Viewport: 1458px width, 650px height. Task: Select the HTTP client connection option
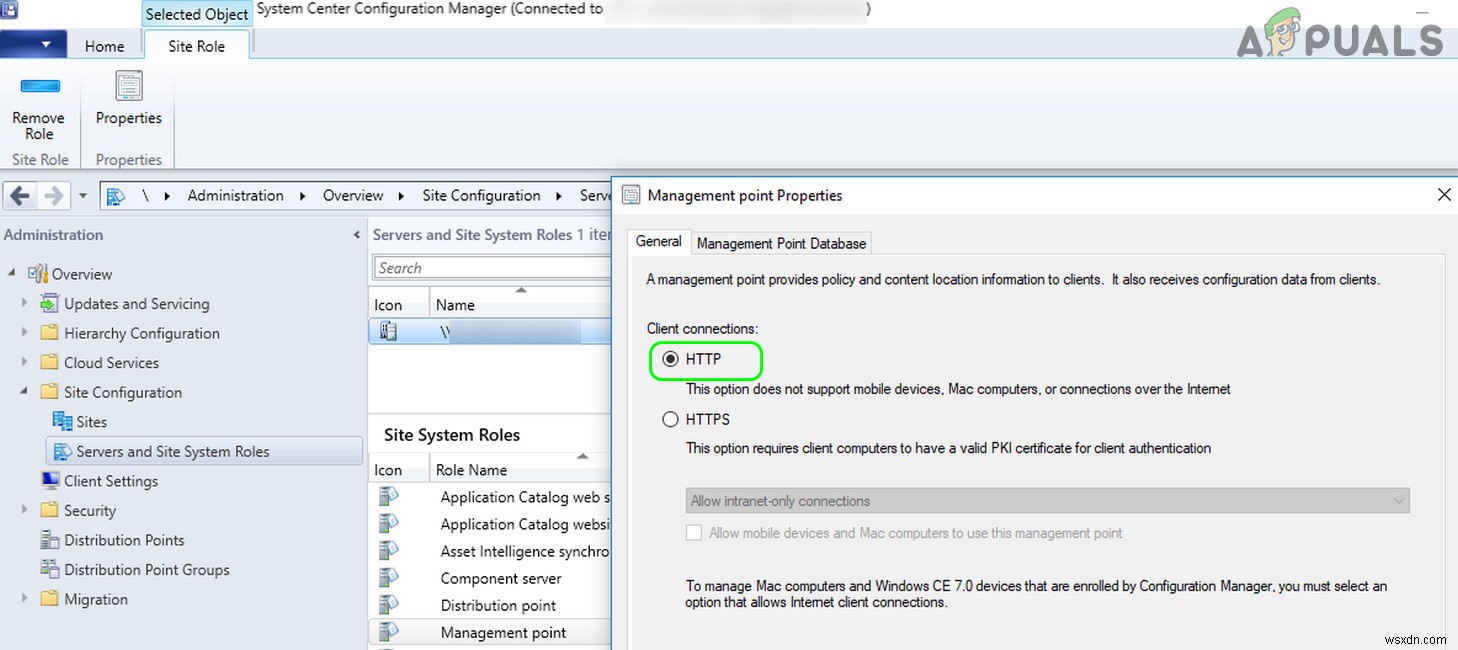[x=670, y=360]
